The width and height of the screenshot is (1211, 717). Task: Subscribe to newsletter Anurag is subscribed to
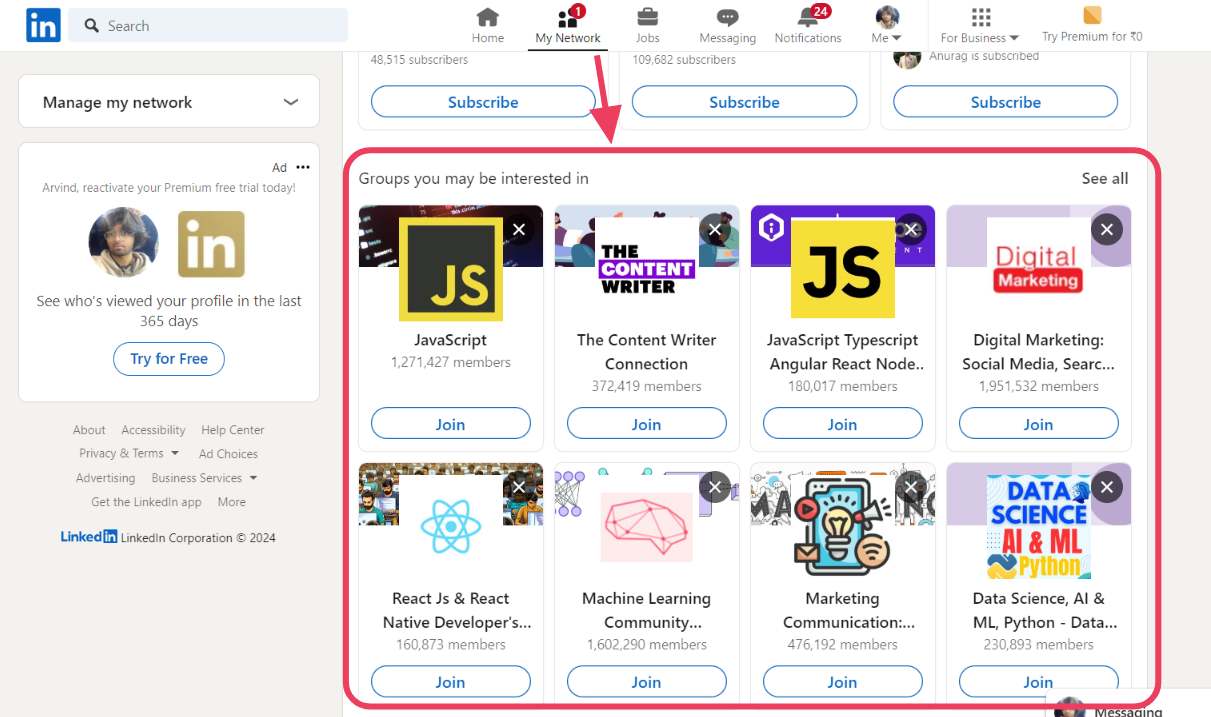[x=1005, y=102]
